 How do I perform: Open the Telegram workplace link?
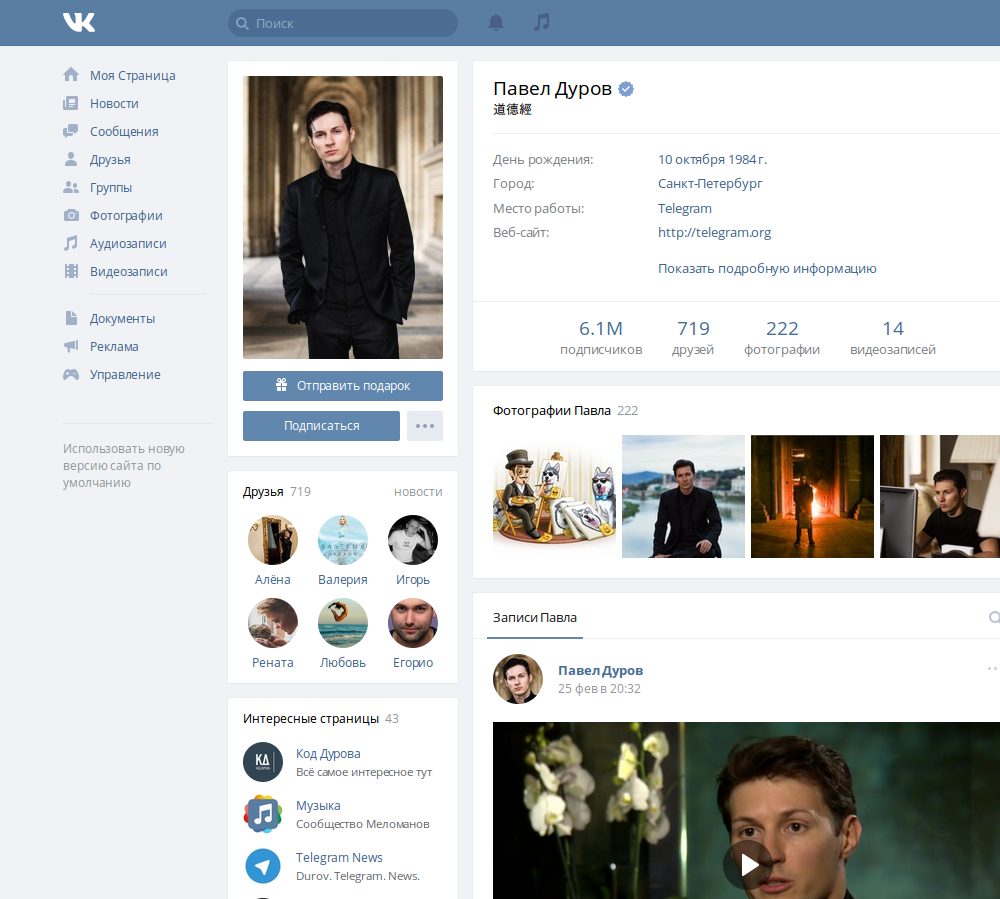(685, 208)
